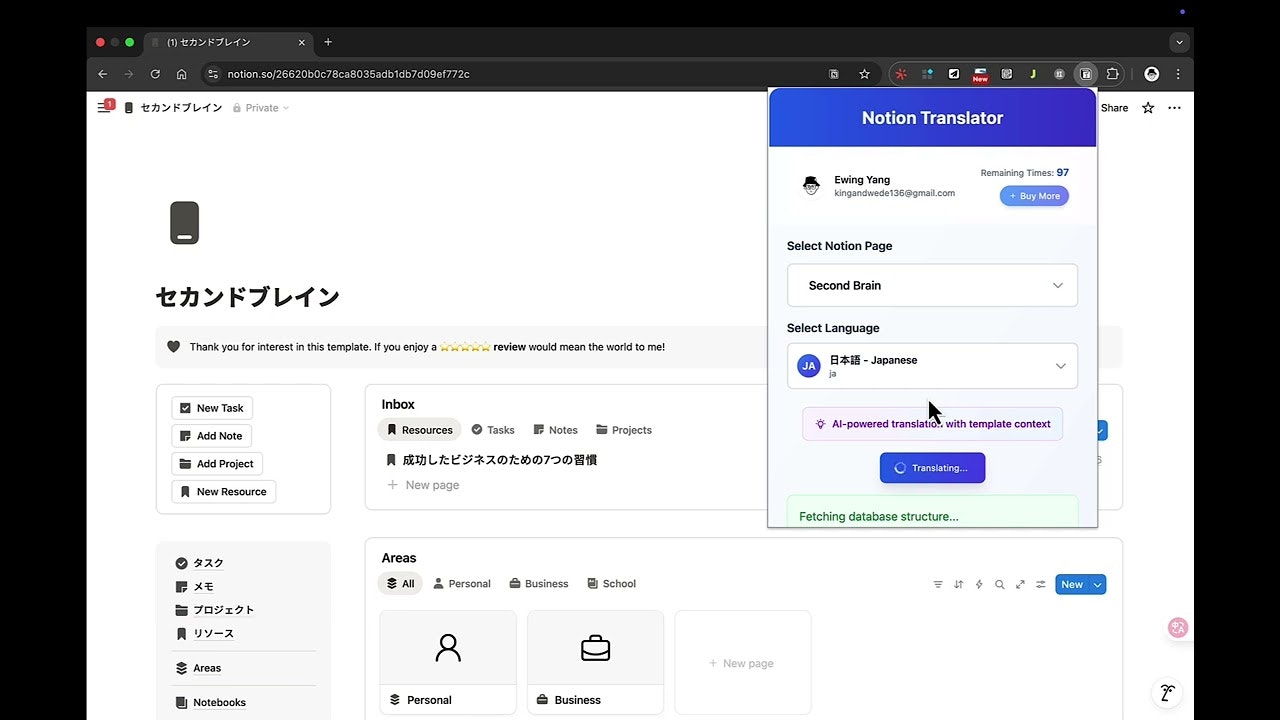Select the Business tab in Areas
This screenshot has width=1280, height=720.
(x=538, y=584)
